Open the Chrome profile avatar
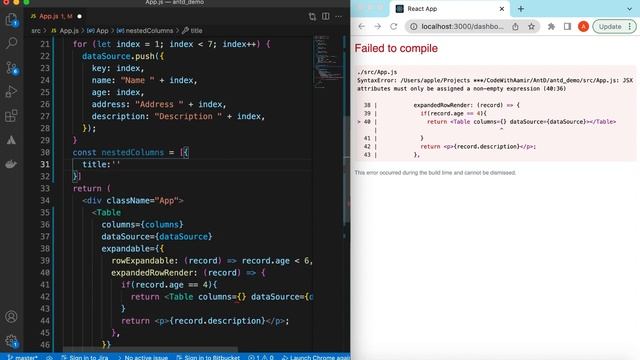The height and width of the screenshot is (360, 640). (x=583, y=27)
